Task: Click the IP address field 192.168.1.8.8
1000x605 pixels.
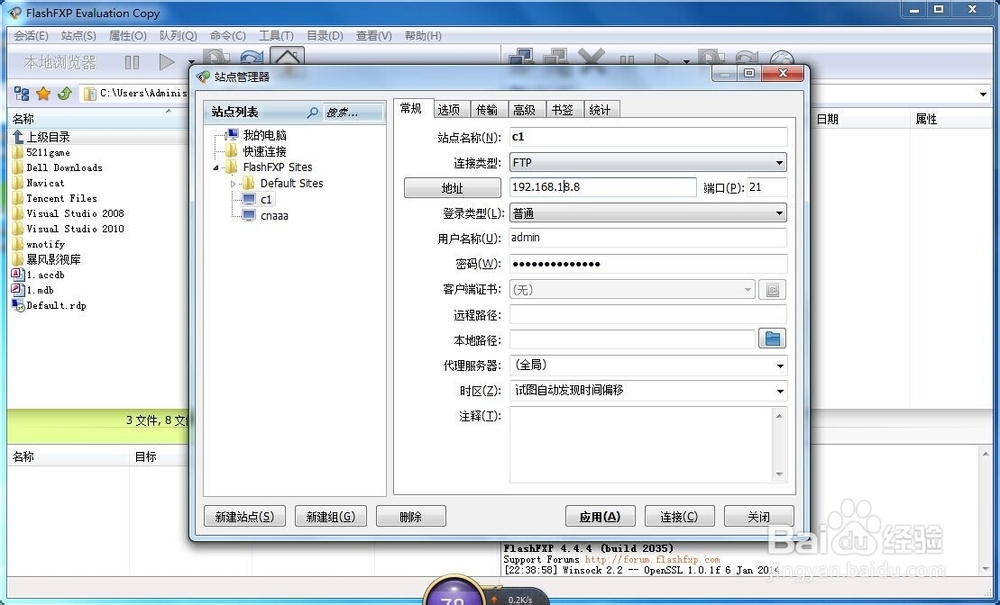Action: point(603,187)
